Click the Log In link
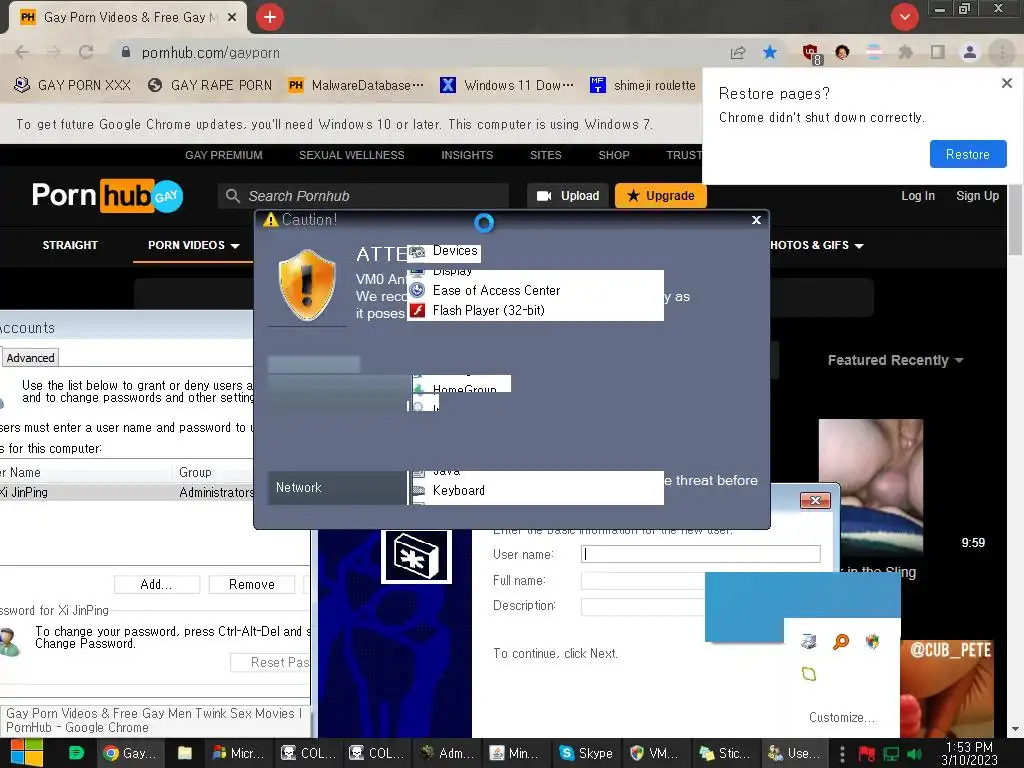 click(918, 196)
